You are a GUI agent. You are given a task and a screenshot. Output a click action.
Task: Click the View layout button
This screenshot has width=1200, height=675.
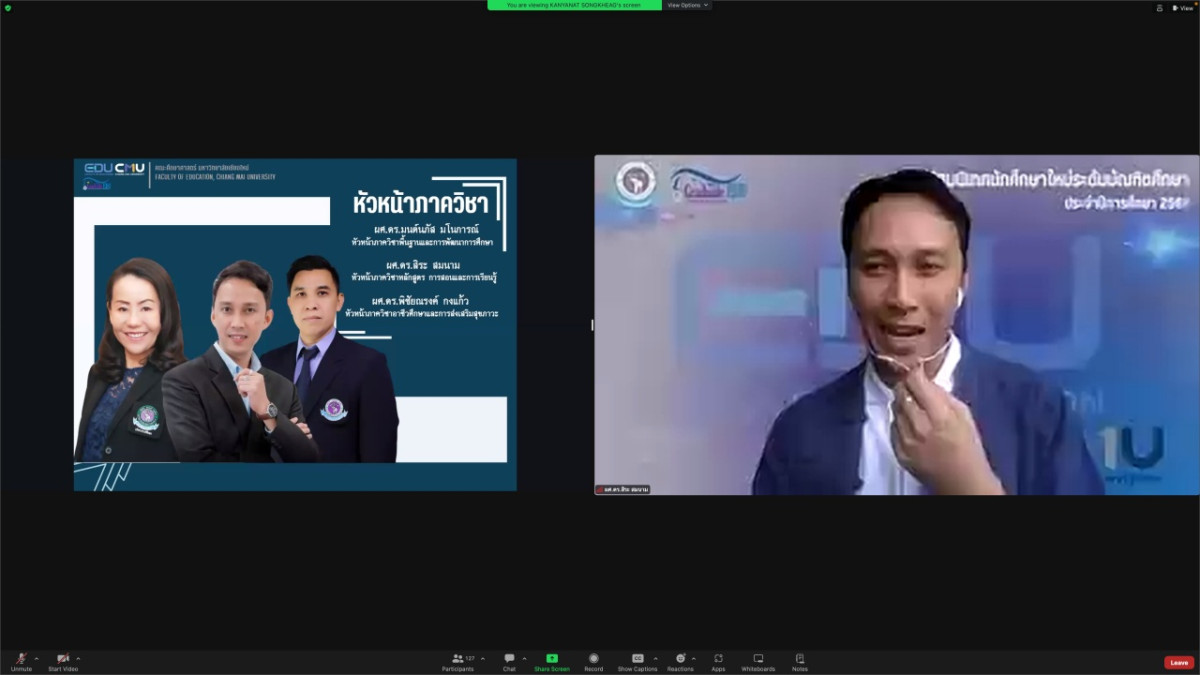tap(1182, 7)
